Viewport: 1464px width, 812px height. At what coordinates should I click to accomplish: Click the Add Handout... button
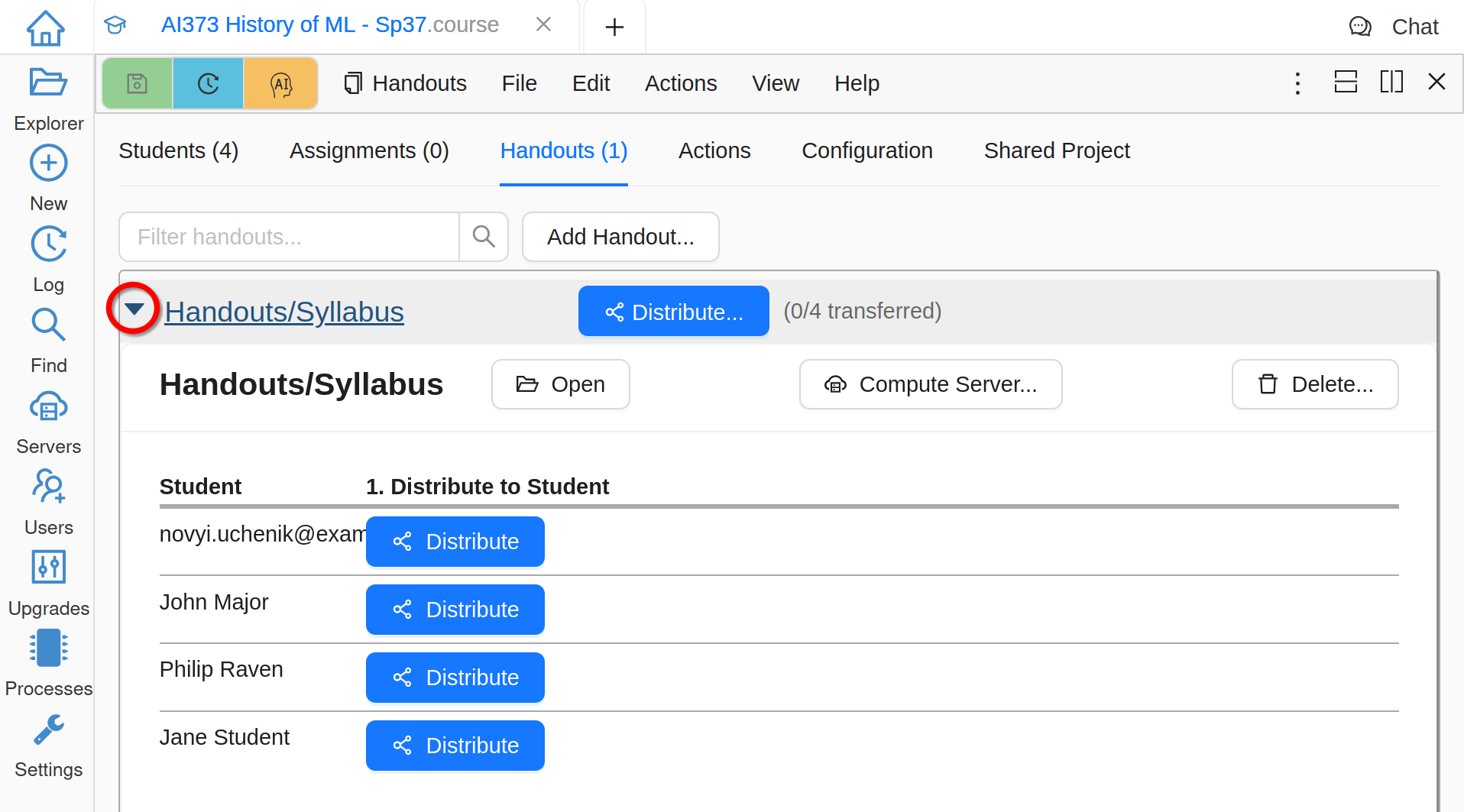pyautogui.click(x=620, y=237)
